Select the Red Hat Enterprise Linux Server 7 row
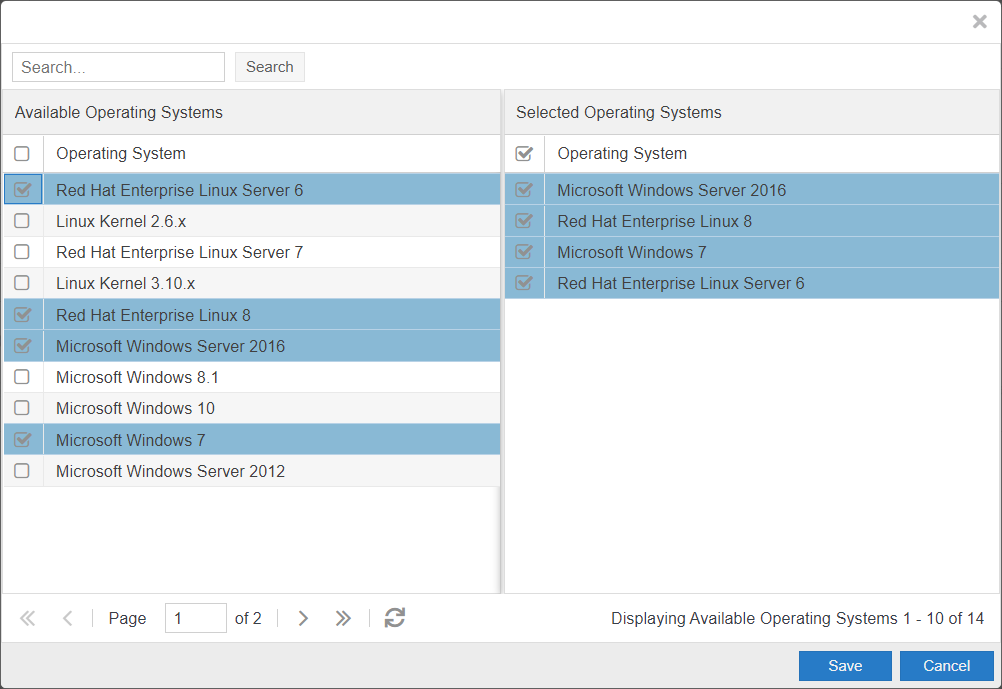The image size is (1002, 689). 179,252
